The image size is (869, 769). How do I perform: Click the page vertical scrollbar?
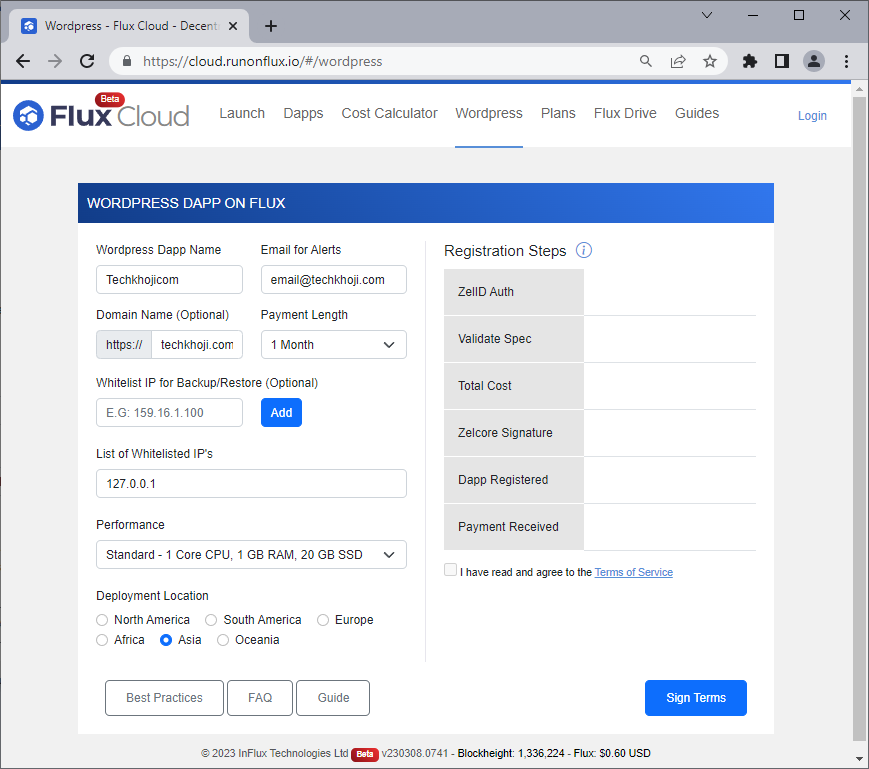click(859, 418)
